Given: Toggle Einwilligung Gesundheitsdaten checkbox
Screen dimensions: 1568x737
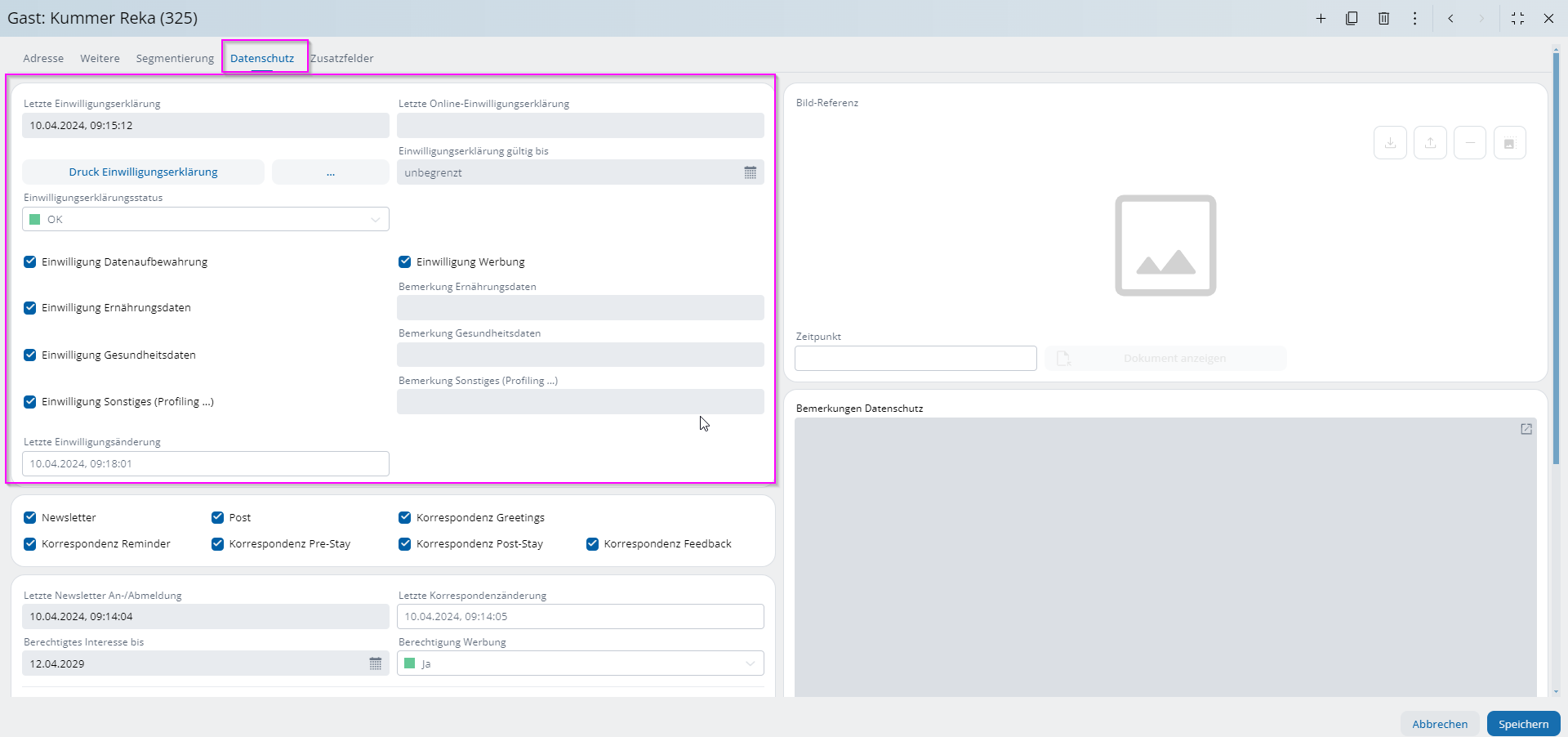Looking at the screenshot, I should (30, 355).
